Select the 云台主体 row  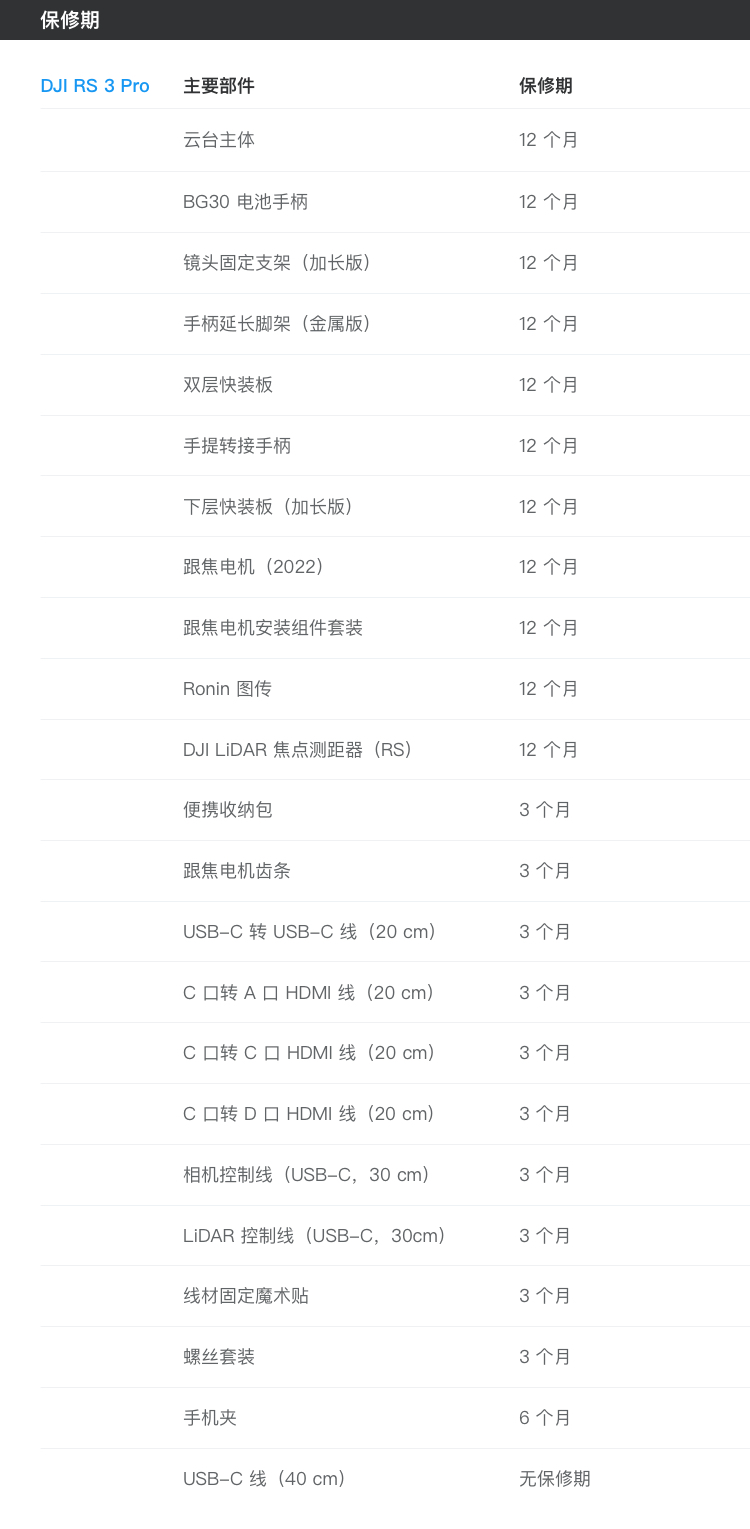click(x=219, y=140)
